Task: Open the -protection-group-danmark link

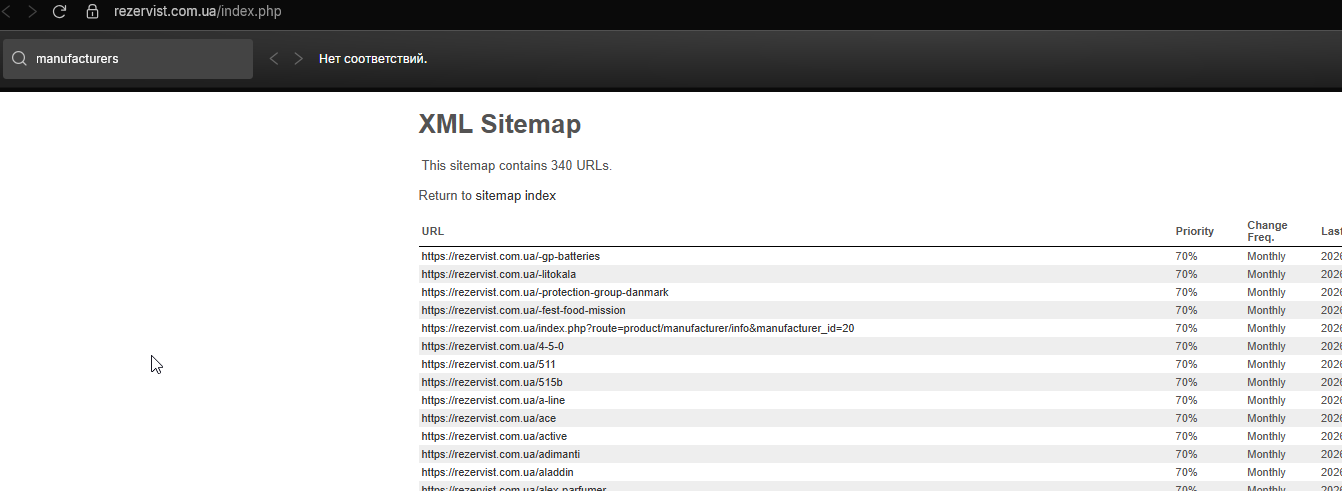Action: 544,293
